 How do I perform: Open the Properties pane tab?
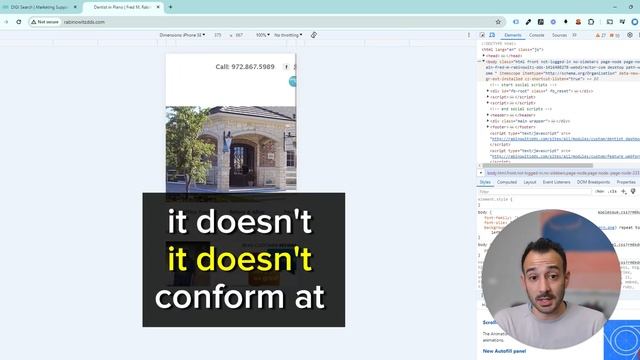tap(626, 182)
